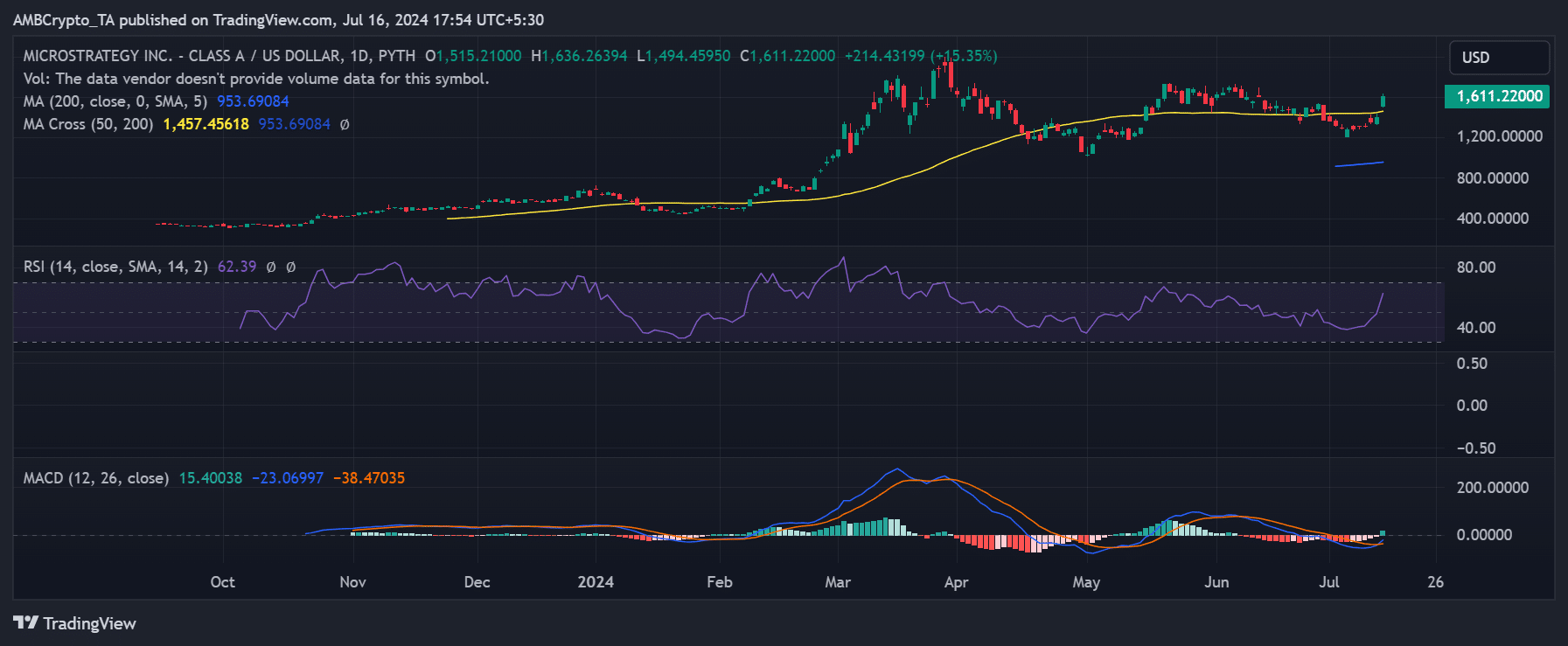
Task: Click the 2024 label on time axis
Action: (x=596, y=582)
